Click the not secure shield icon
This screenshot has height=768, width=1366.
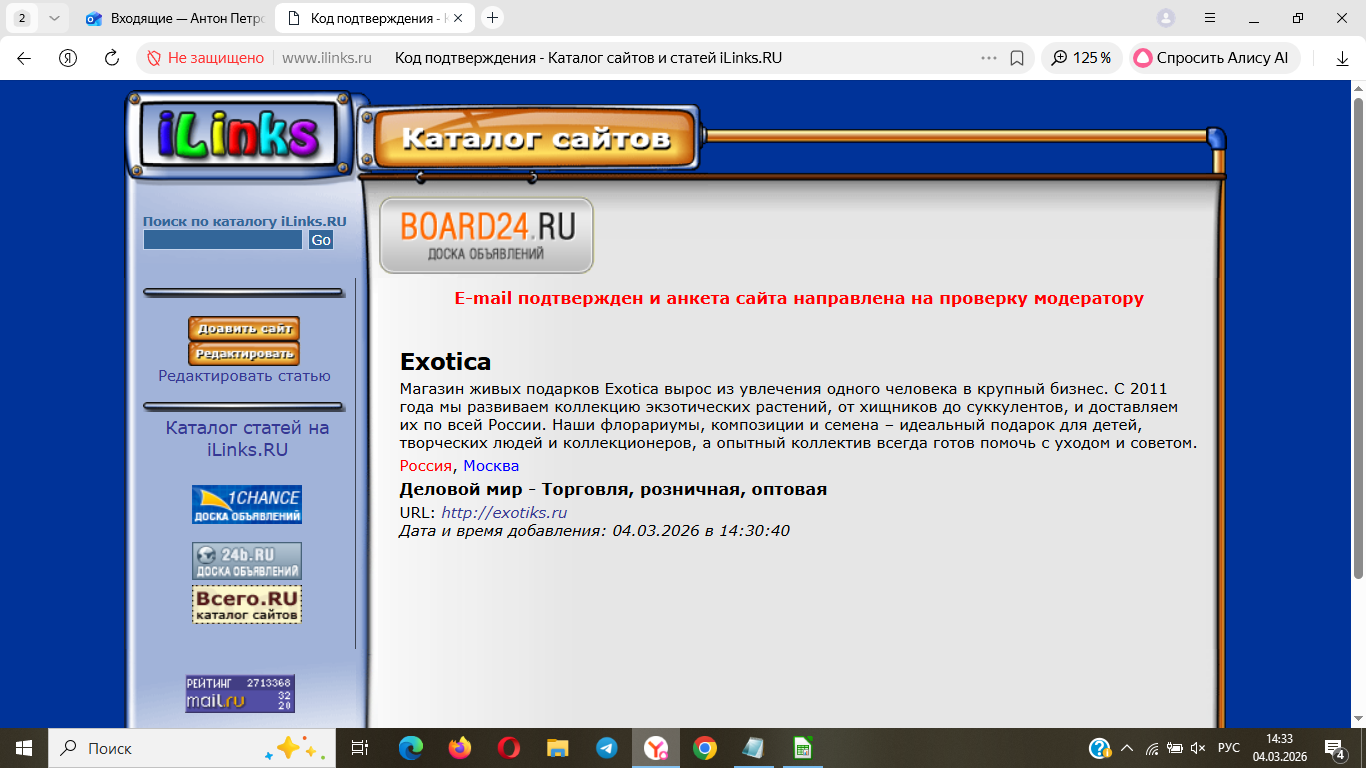[x=154, y=58]
